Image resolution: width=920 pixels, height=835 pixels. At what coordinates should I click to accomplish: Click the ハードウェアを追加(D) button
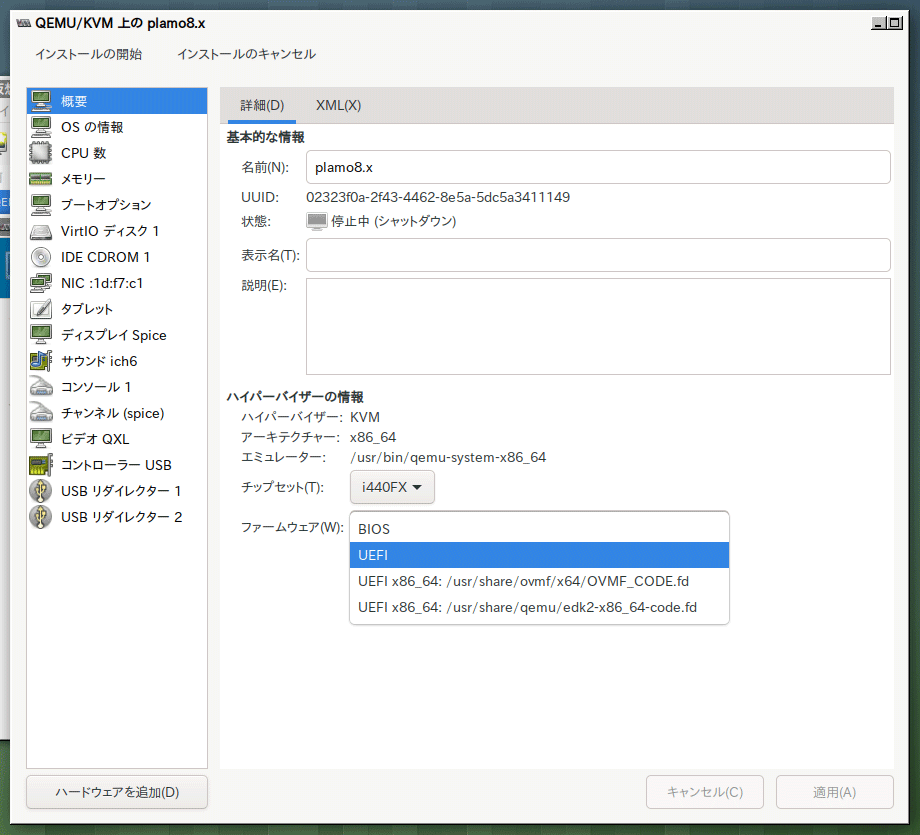tap(117, 792)
